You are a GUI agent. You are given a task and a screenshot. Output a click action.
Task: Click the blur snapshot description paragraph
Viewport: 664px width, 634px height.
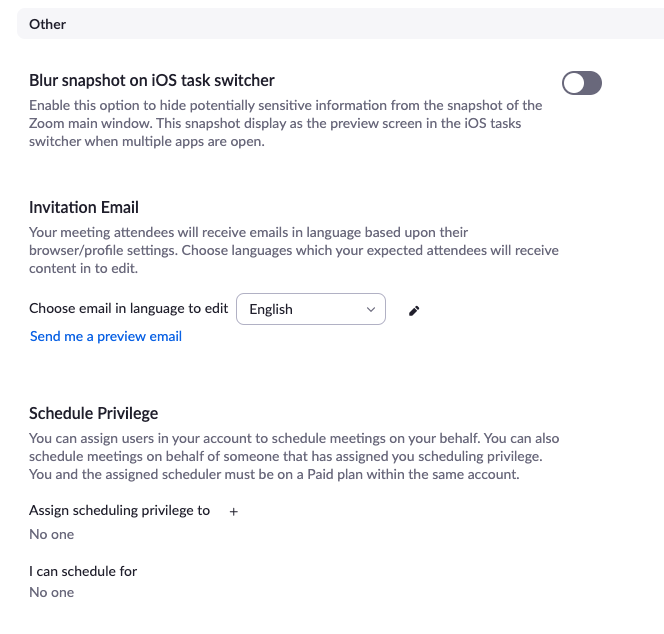pos(285,123)
